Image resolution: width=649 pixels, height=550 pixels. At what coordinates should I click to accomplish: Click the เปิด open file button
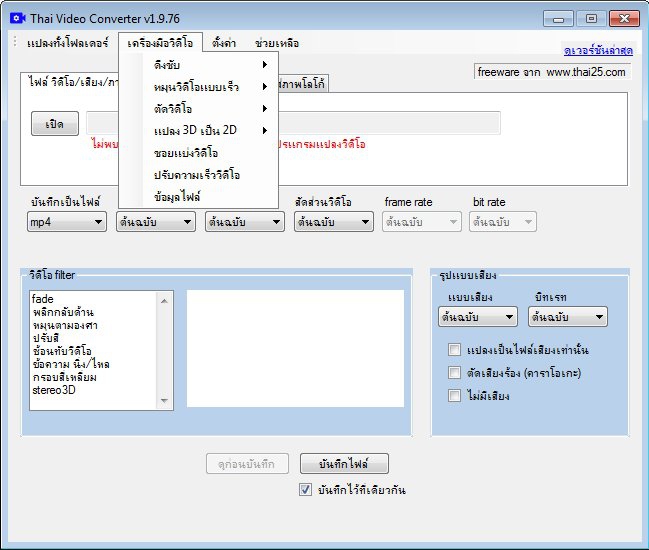coord(55,123)
